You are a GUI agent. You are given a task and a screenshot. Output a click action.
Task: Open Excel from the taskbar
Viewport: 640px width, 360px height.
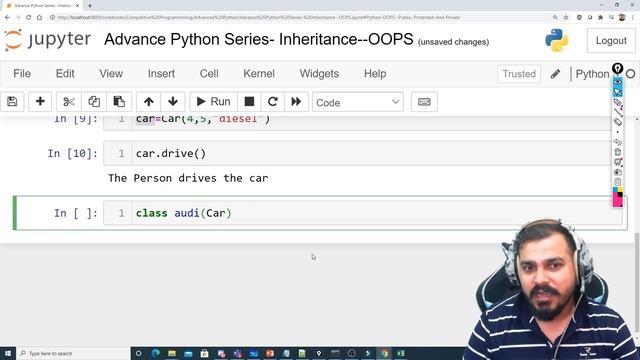tap(400, 353)
